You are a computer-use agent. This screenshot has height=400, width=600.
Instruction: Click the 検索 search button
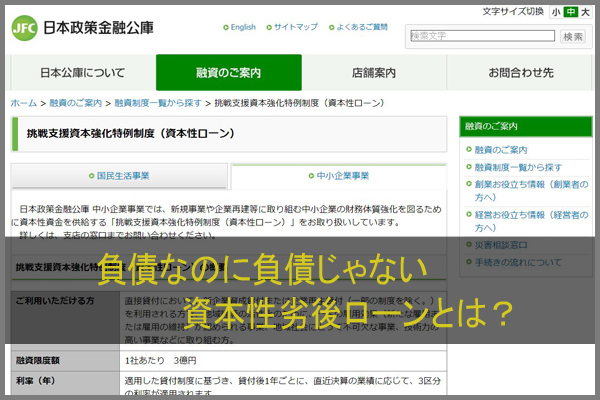(573, 36)
